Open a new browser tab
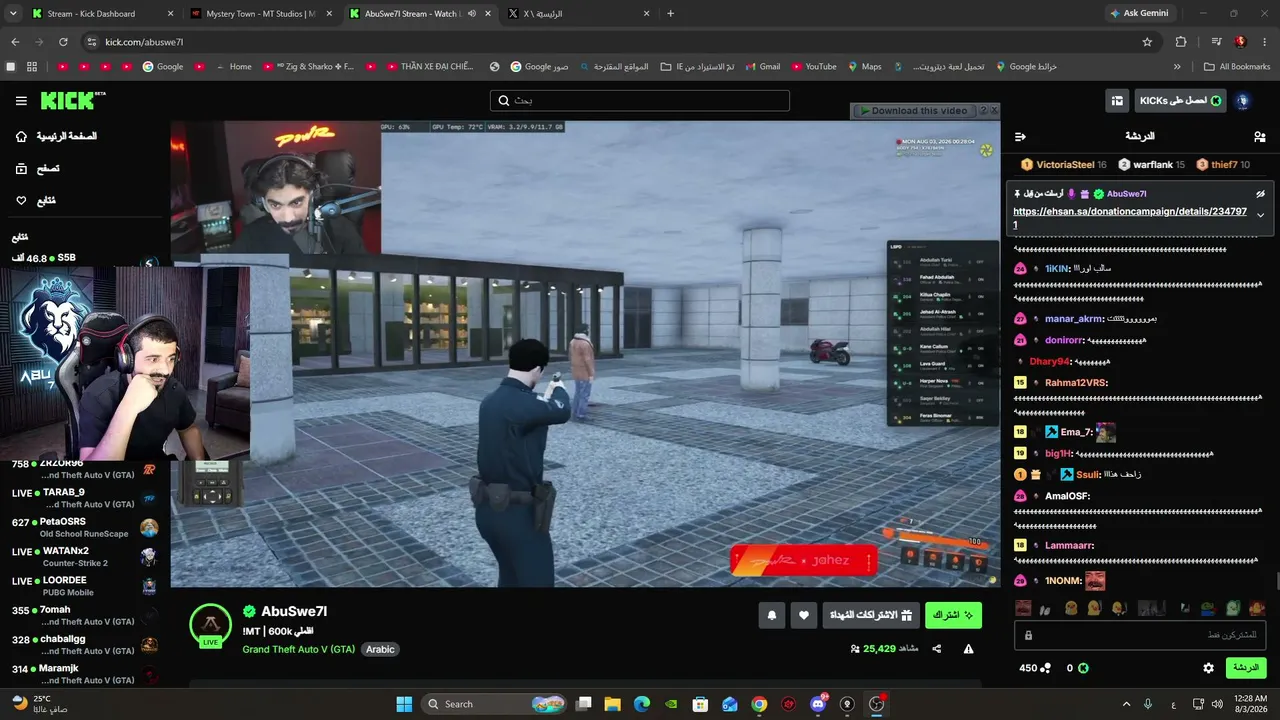 670,14
